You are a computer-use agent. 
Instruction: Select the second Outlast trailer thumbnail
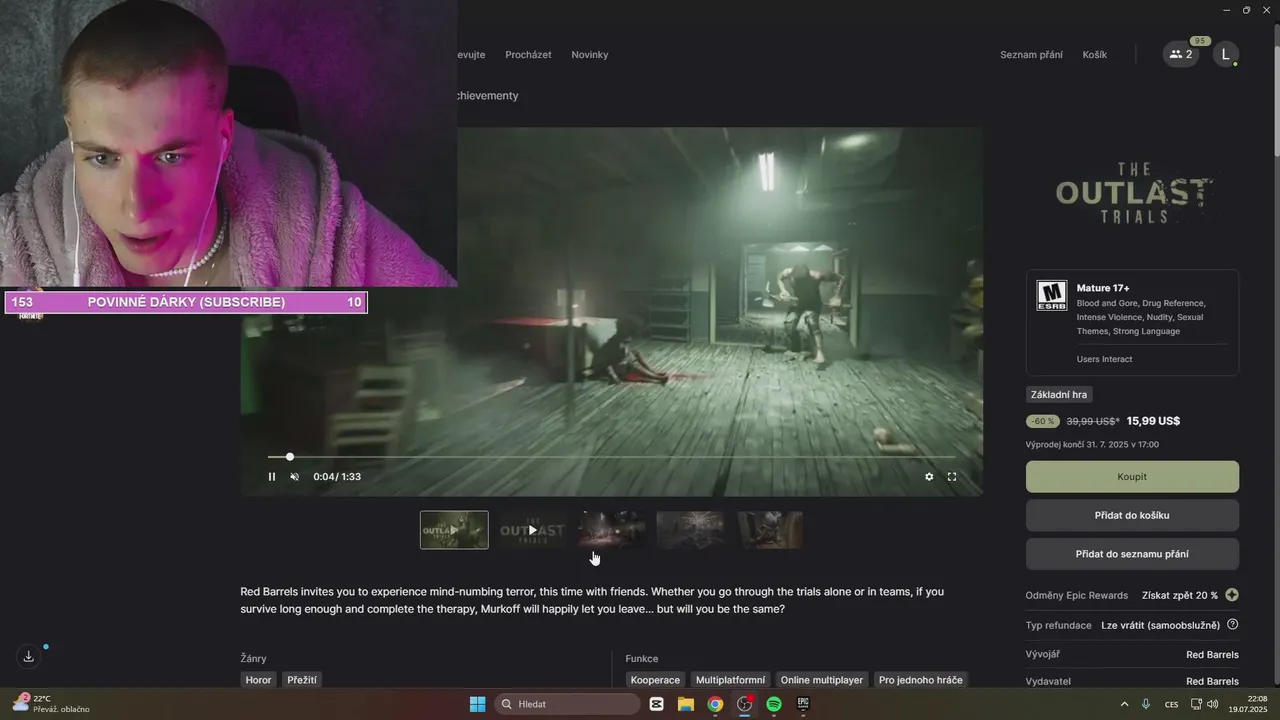pyautogui.click(x=533, y=530)
